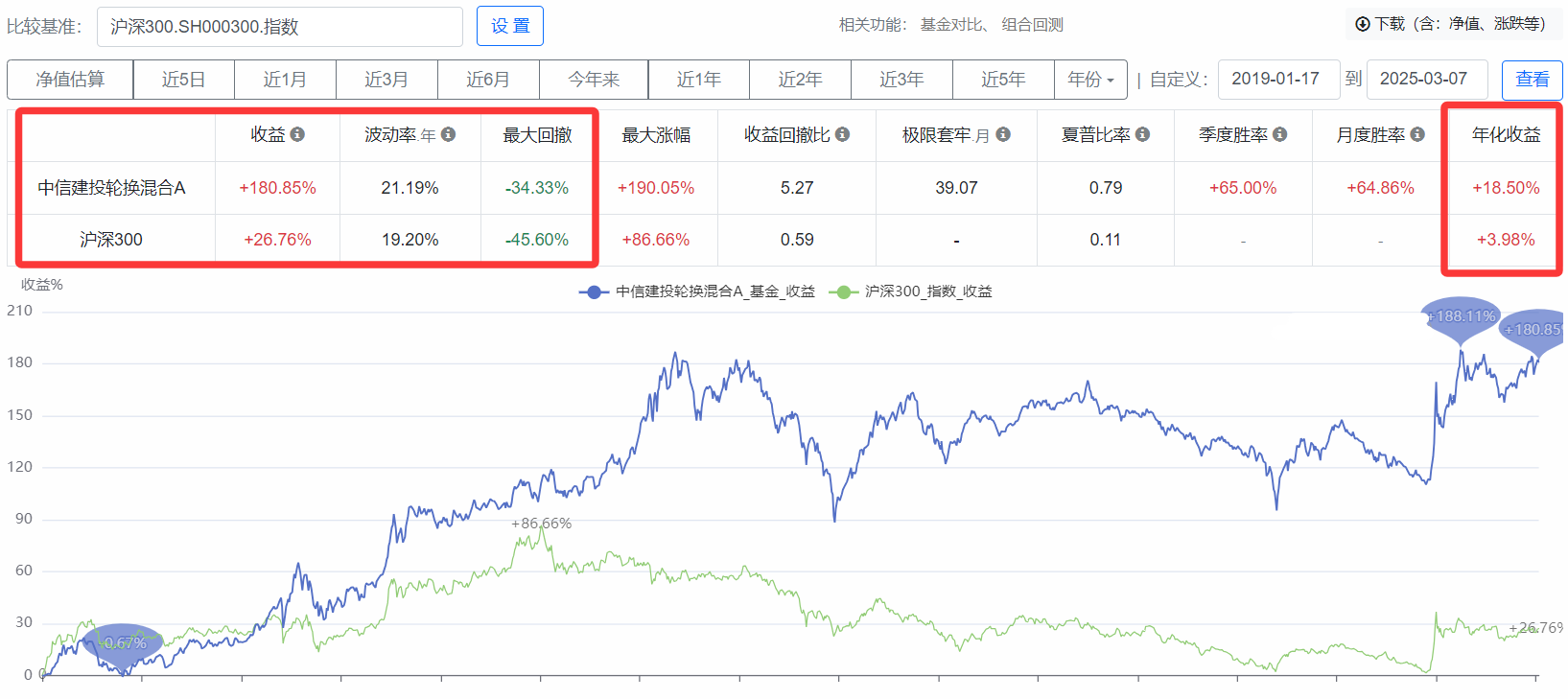
Task: Click the -34.33% max drawdown cell
Action: coord(537,188)
